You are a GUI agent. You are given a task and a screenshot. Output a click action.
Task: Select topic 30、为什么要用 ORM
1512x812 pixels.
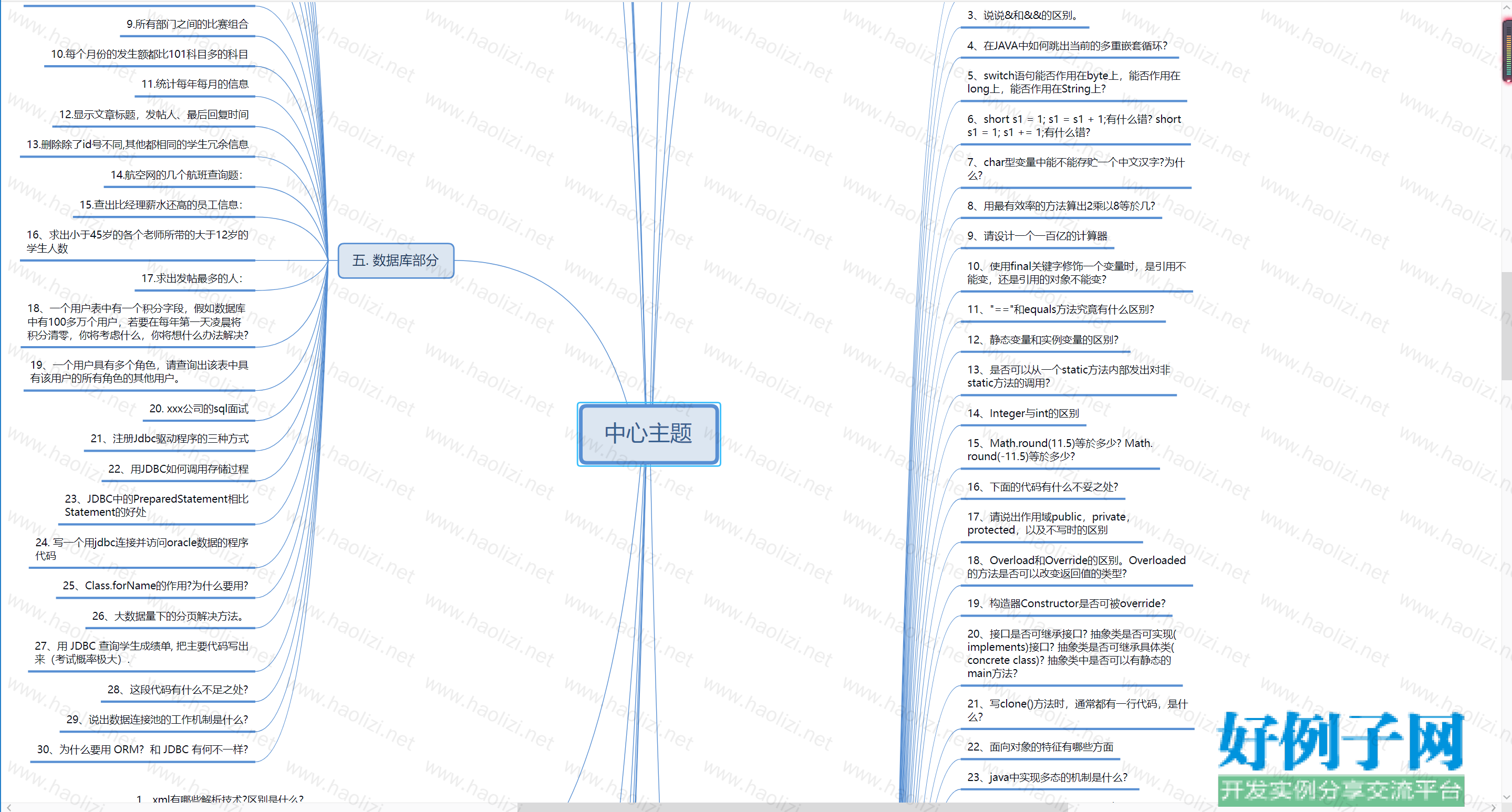click(x=142, y=749)
